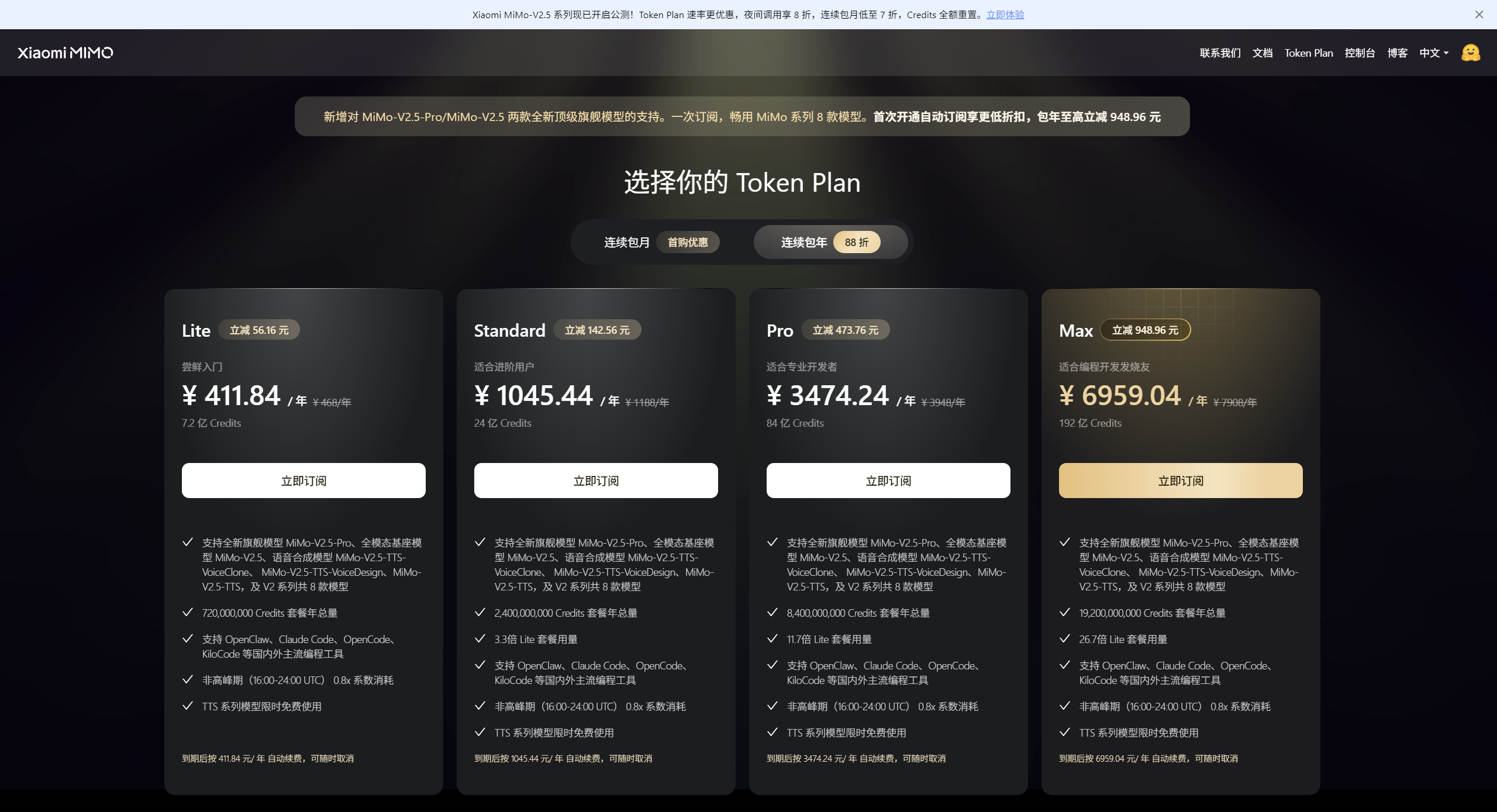Open 控制台 in the navigation
Viewport: 1497px width, 812px height.
pos(1360,53)
